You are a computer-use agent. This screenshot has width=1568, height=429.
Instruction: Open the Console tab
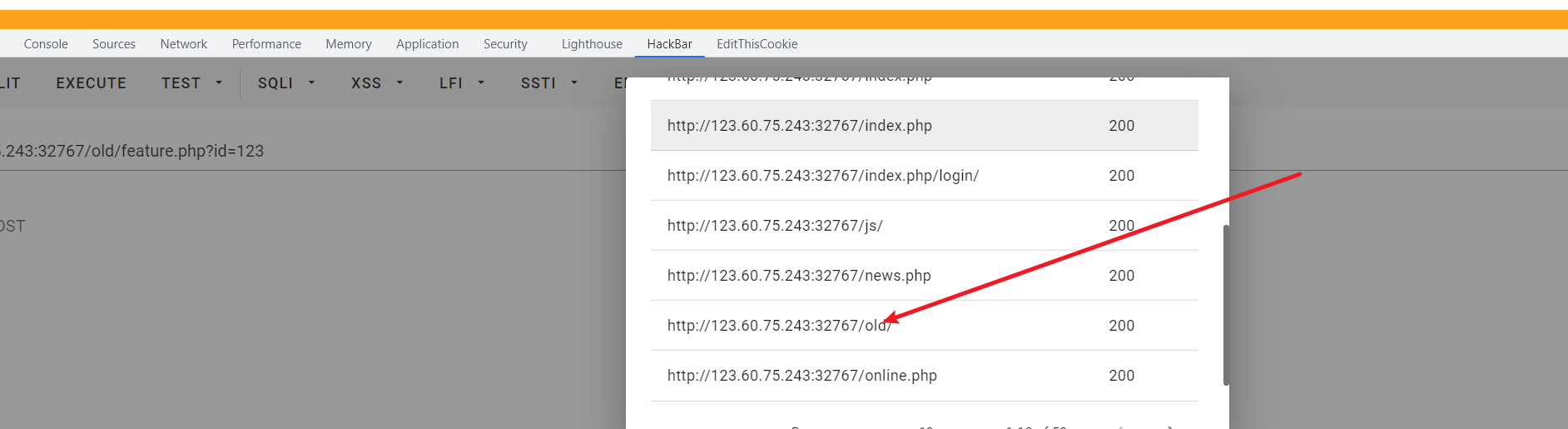tap(46, 44)
